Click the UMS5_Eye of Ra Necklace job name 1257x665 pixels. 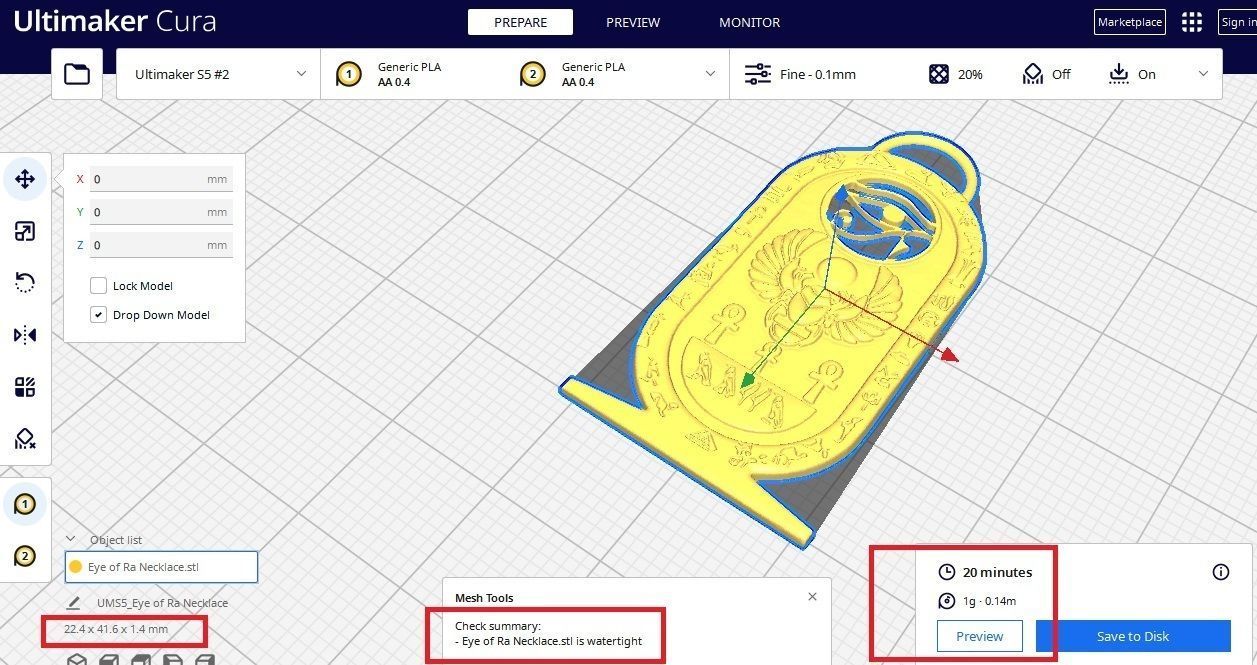(162, 603)
